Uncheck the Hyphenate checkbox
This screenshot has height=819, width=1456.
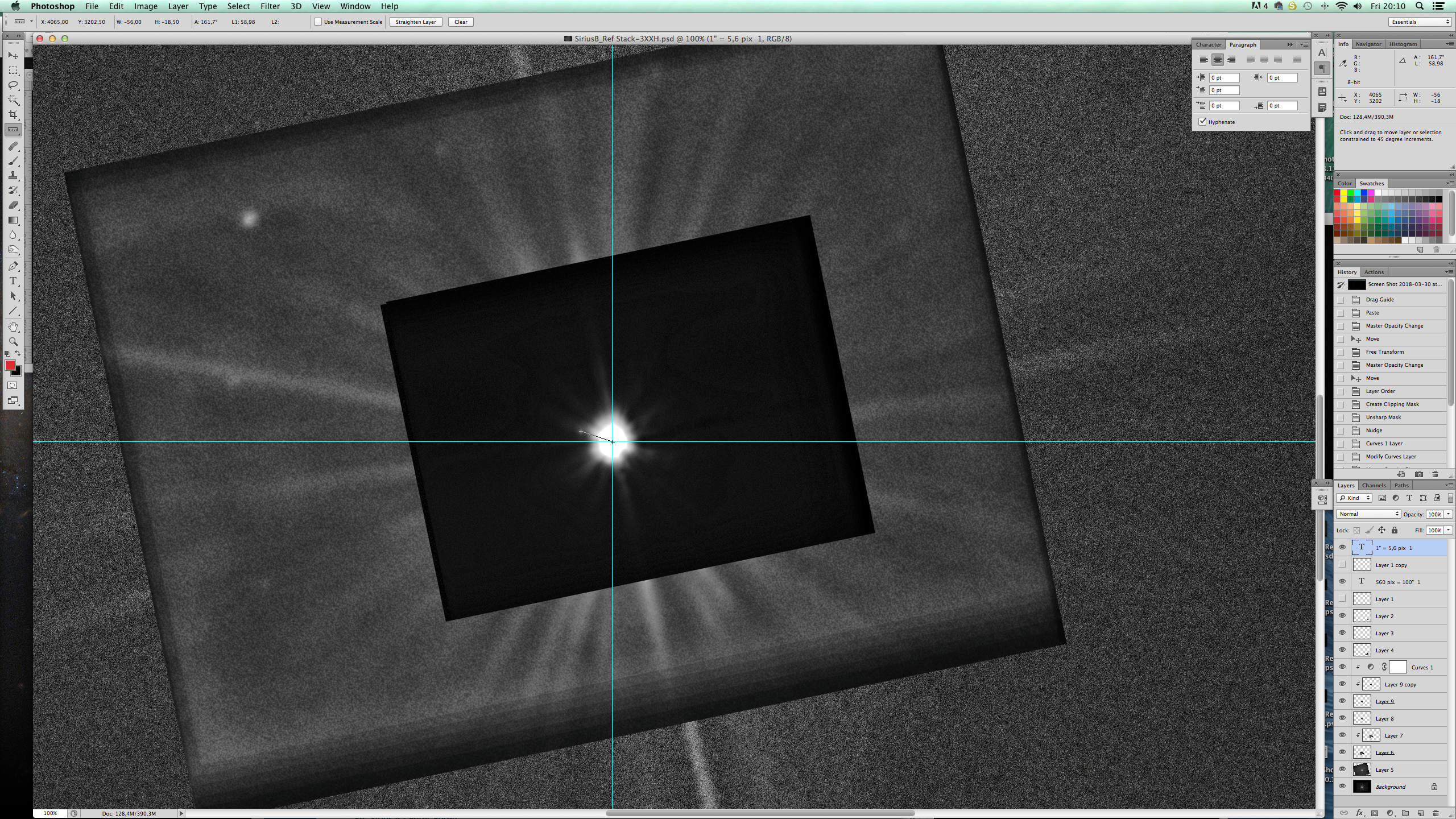[1202, 122]
